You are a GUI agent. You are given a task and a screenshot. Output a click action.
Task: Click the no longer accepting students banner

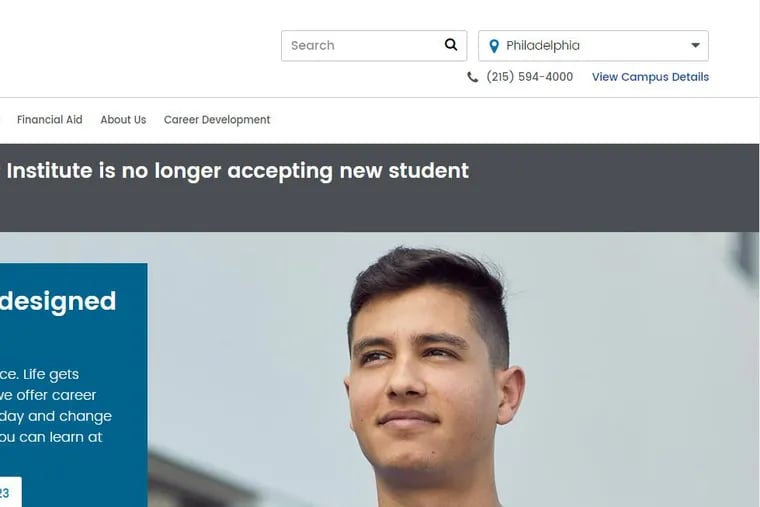click(238, 171)
